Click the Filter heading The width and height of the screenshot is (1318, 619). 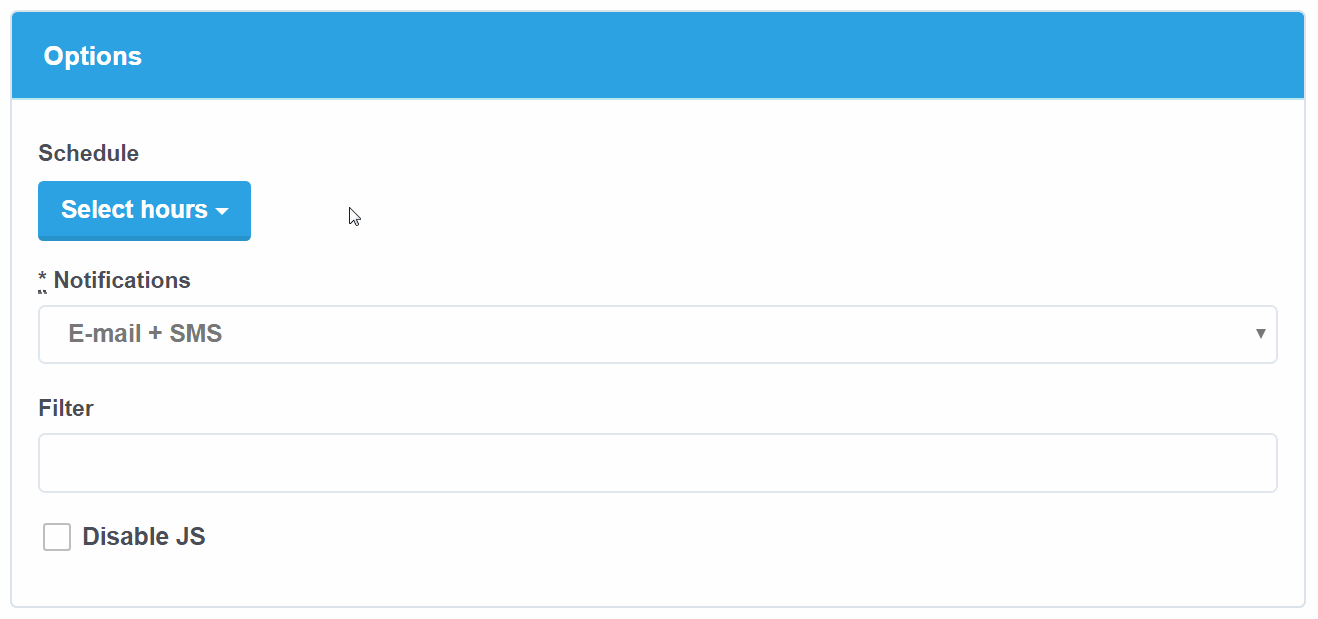click(x=65, y=408)
